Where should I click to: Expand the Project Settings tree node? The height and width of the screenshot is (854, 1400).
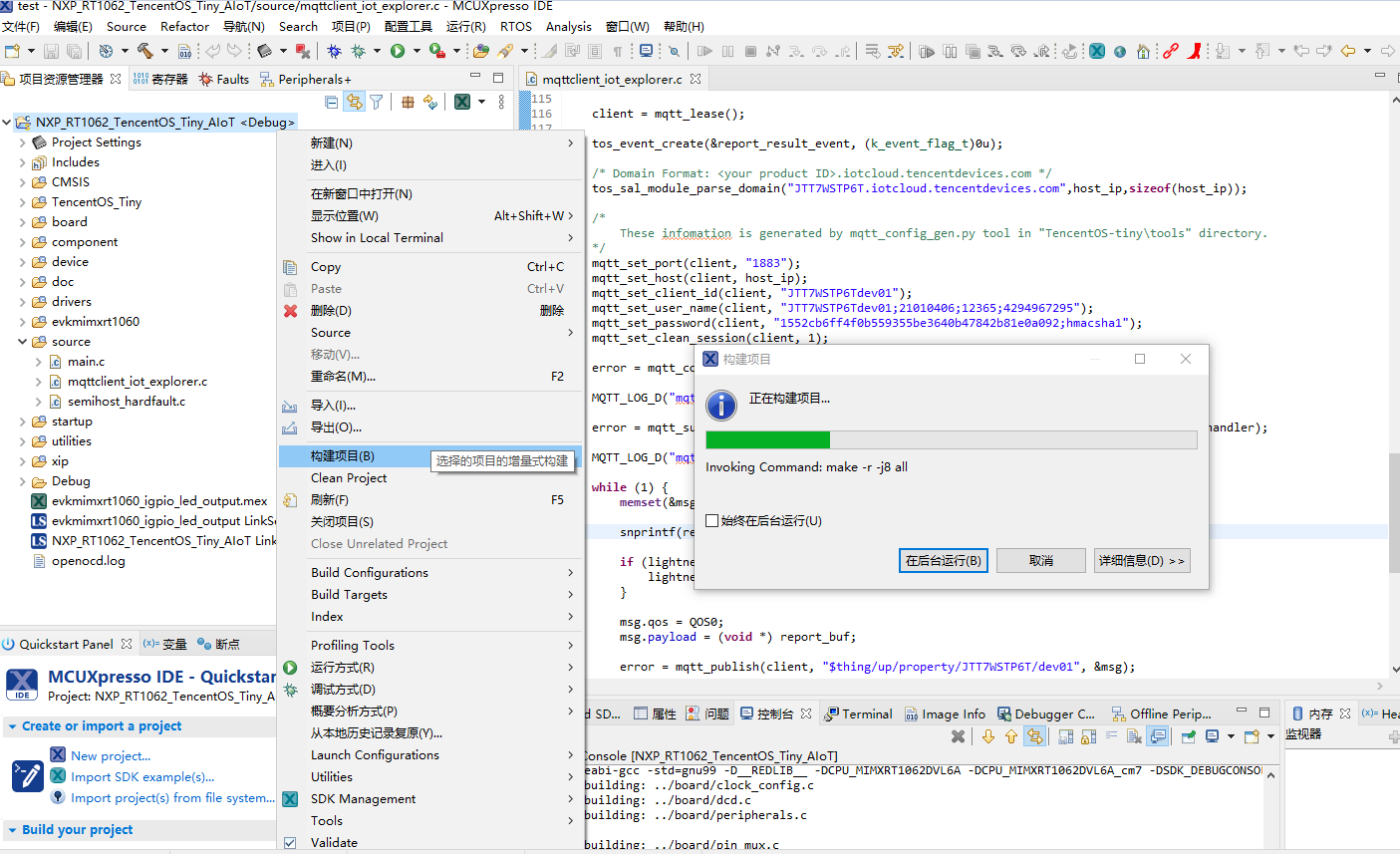22,142
